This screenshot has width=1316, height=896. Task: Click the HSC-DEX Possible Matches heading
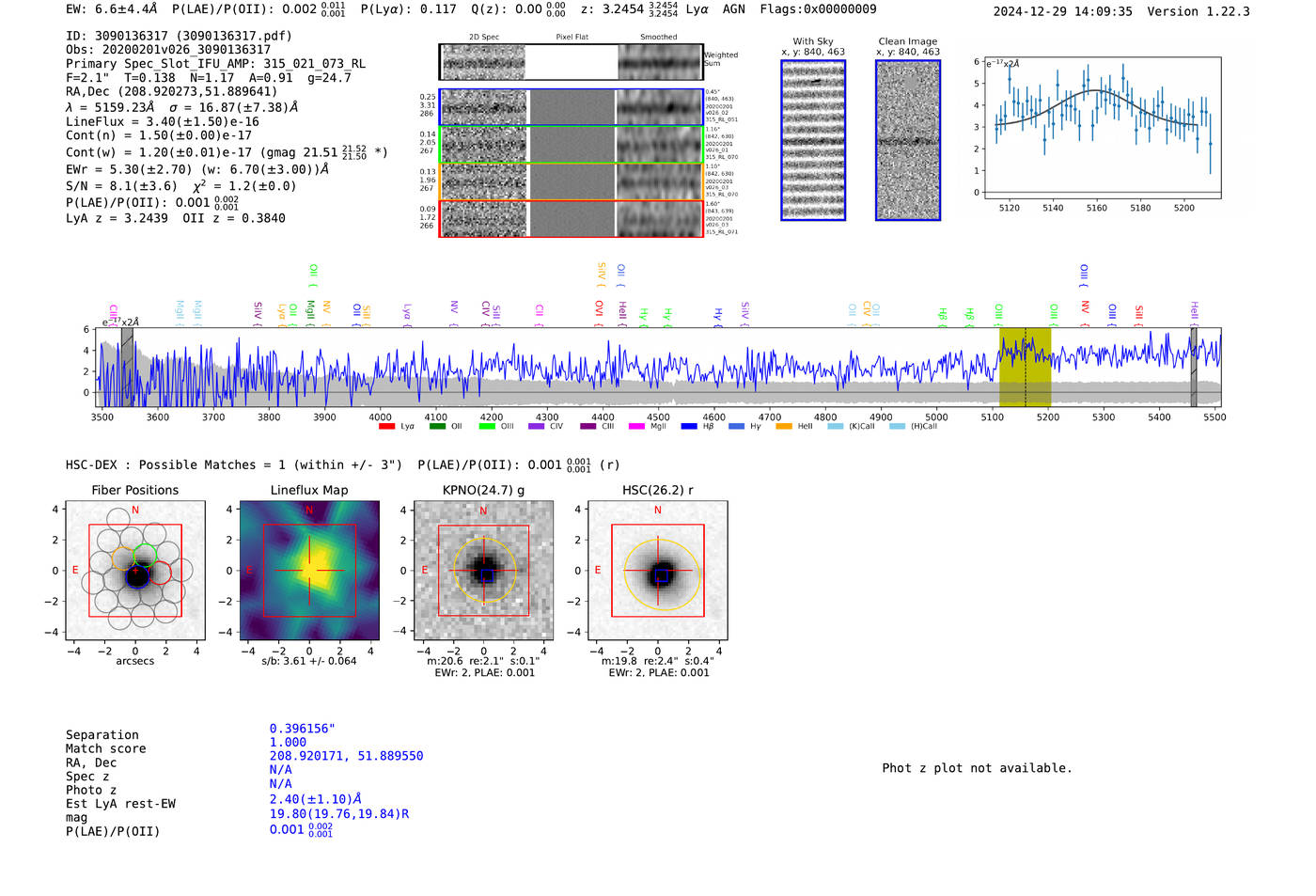click(234, 465)
